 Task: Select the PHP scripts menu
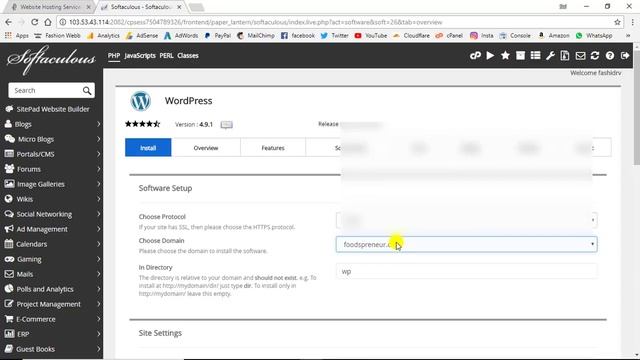(114, 56)
